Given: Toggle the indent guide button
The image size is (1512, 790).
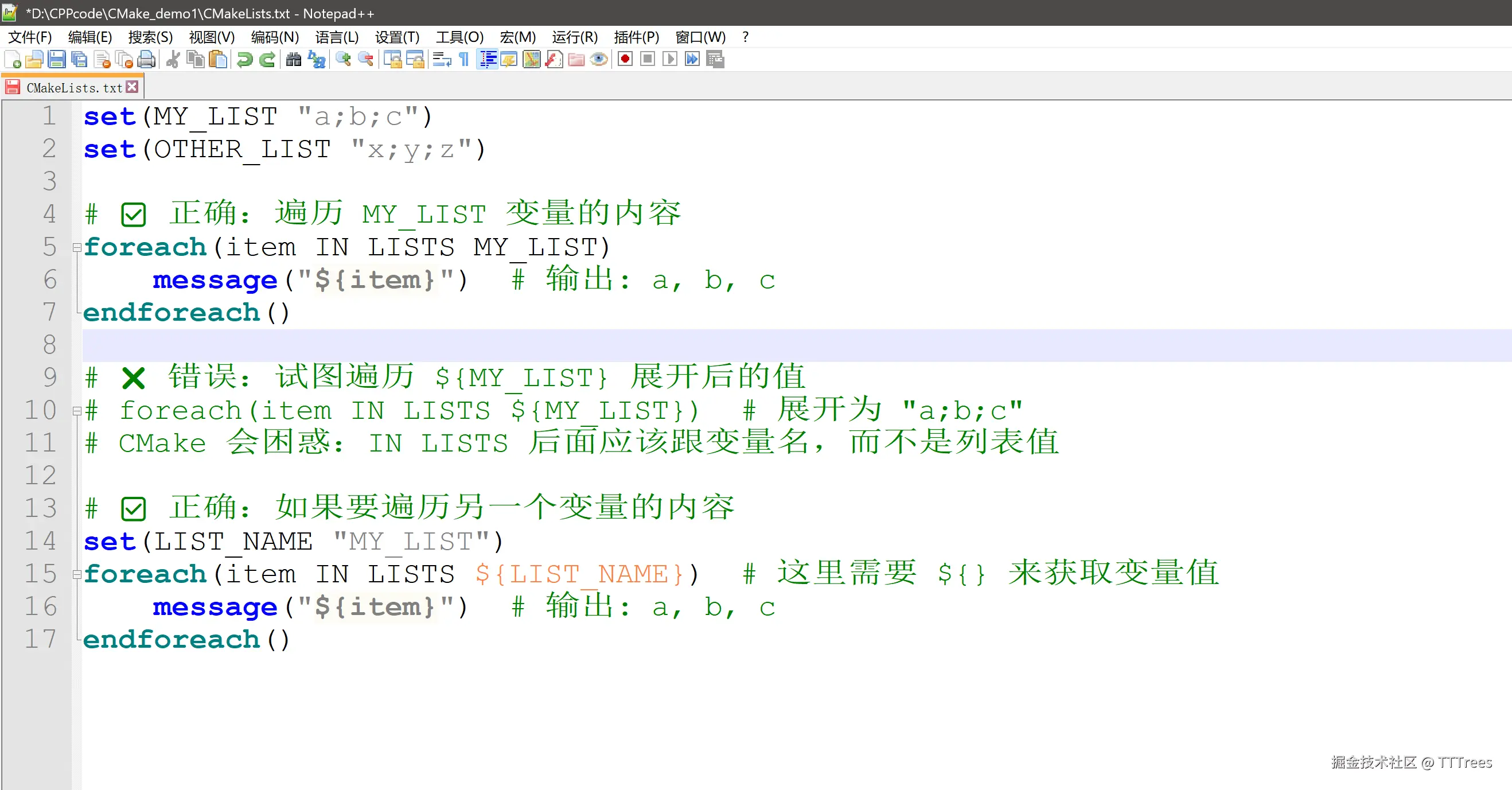Looking at the screenshot, I should click(487, 59).
